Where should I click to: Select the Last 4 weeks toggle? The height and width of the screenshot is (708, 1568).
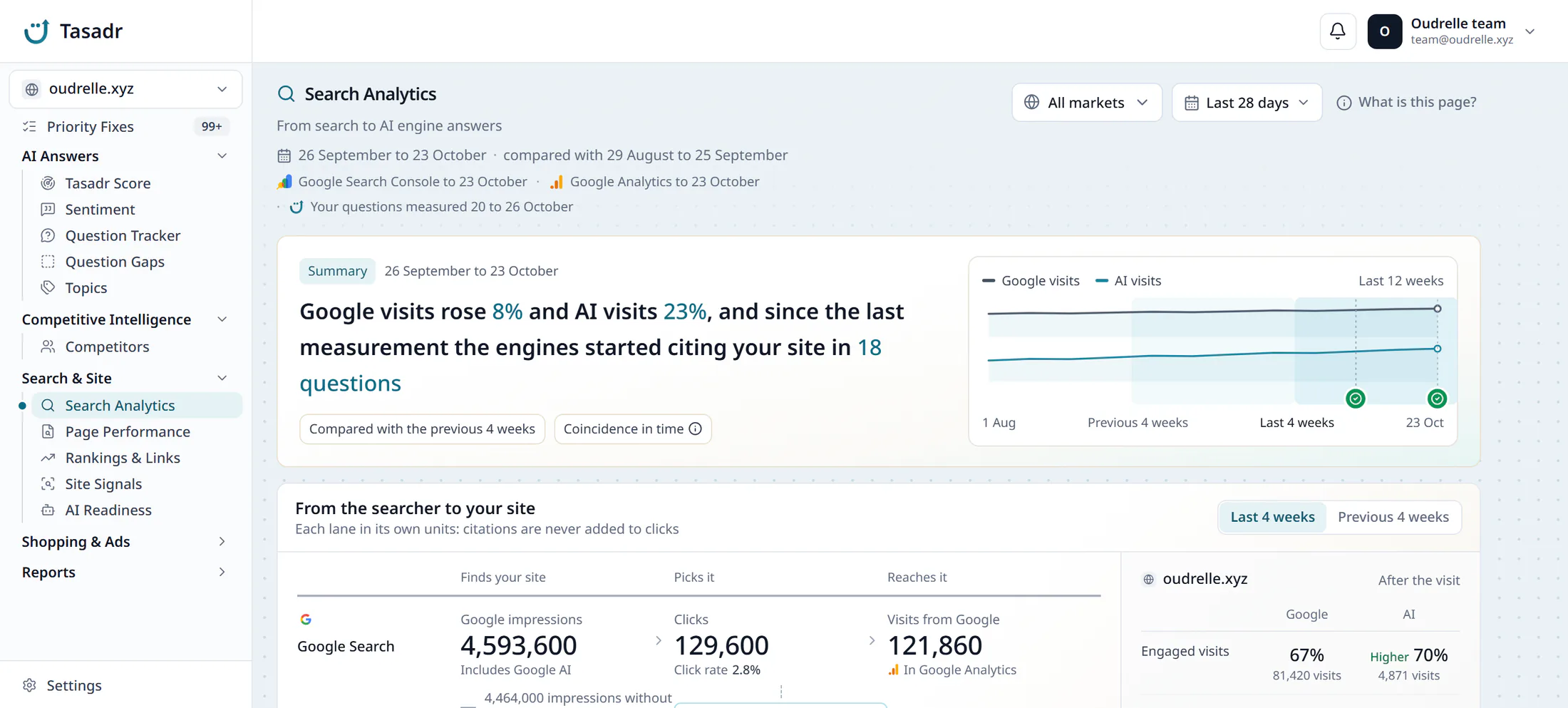tap(1272, 517)
